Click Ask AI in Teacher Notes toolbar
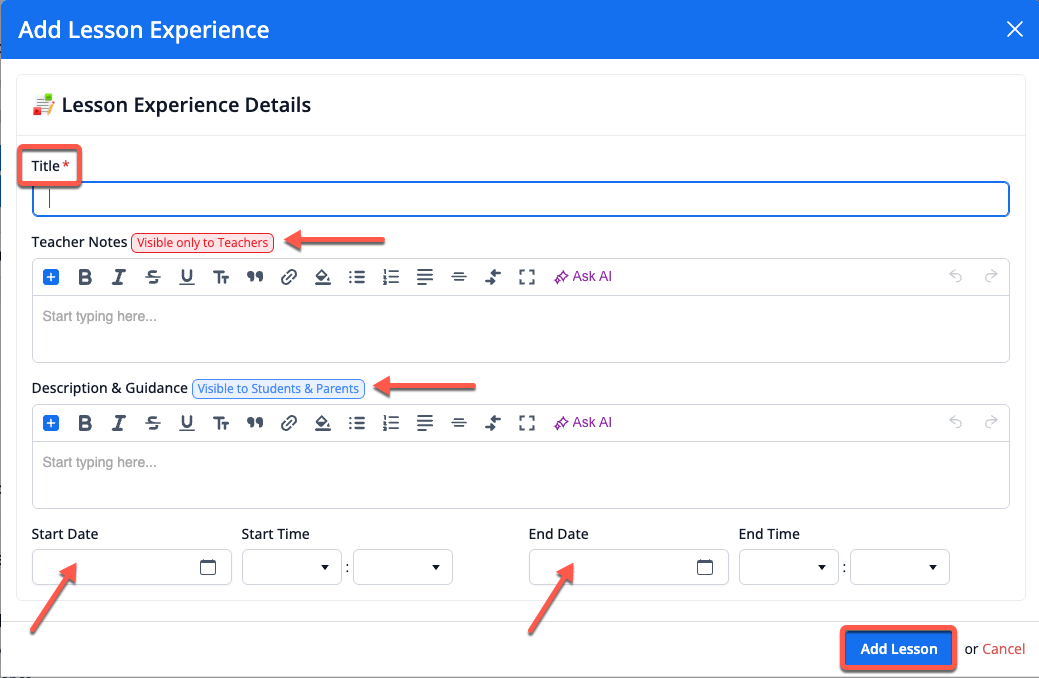This screenshot has height=678, width=1039. point(583,277)
